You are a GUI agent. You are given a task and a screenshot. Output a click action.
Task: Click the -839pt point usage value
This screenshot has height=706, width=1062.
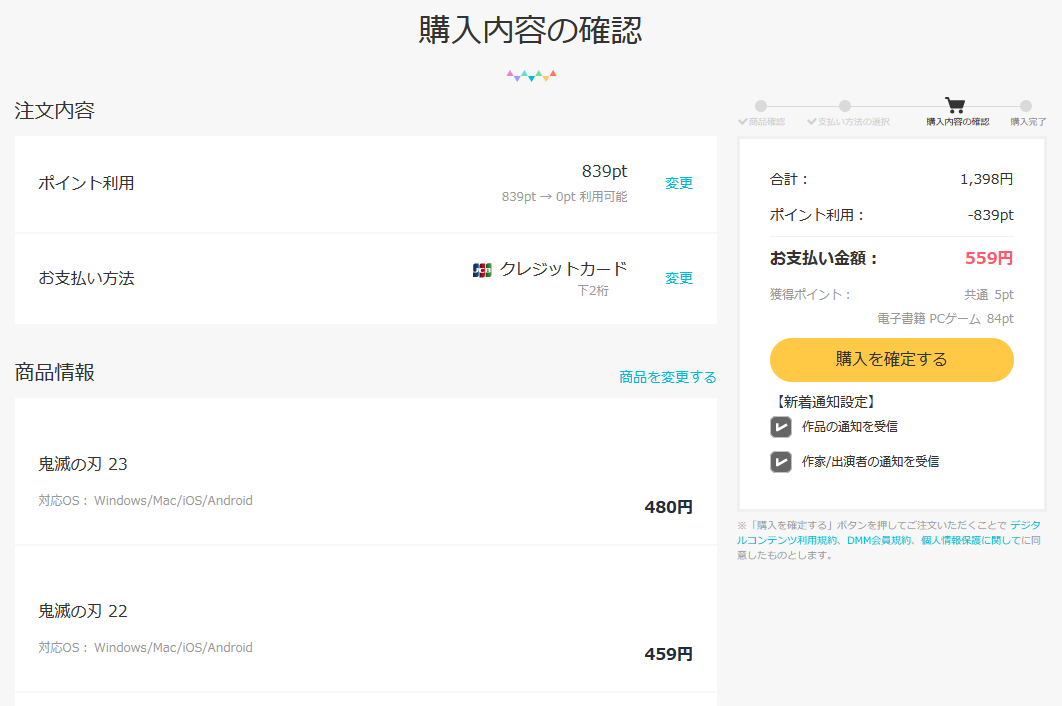click(x=990, y=215)
